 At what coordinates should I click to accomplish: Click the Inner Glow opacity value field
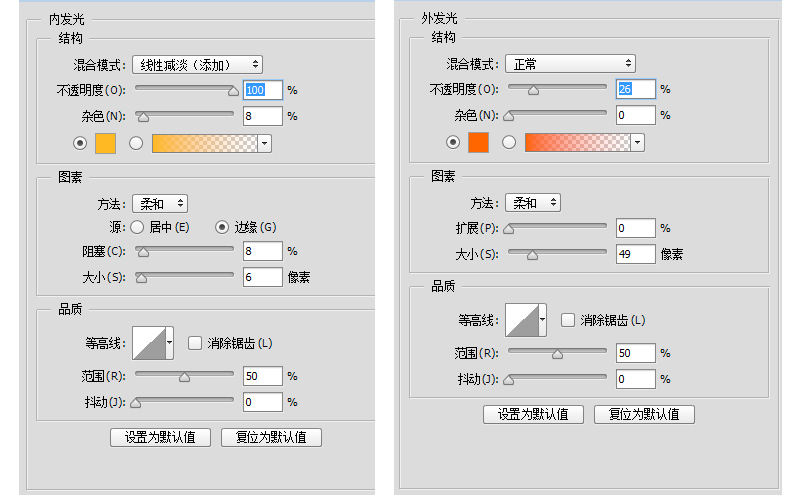pyautogui.click(x=263, y=90)
